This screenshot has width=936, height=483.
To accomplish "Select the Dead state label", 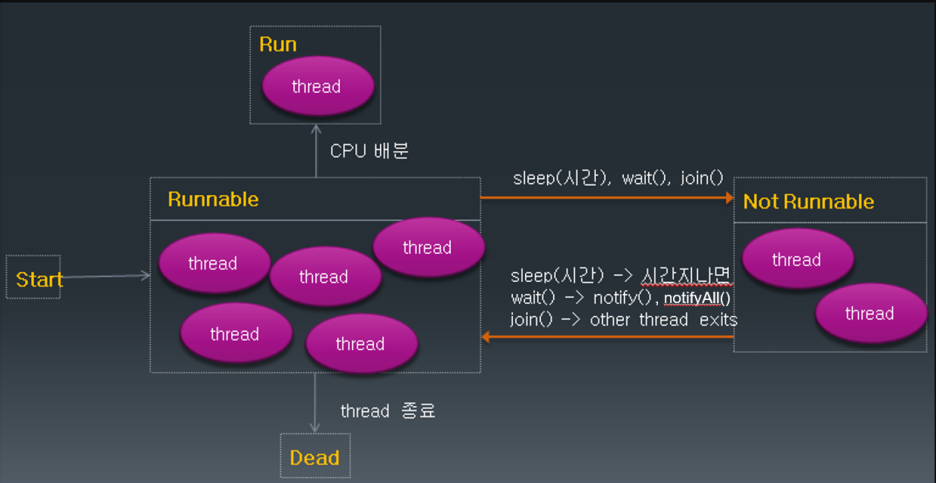I will coord(315,458).
